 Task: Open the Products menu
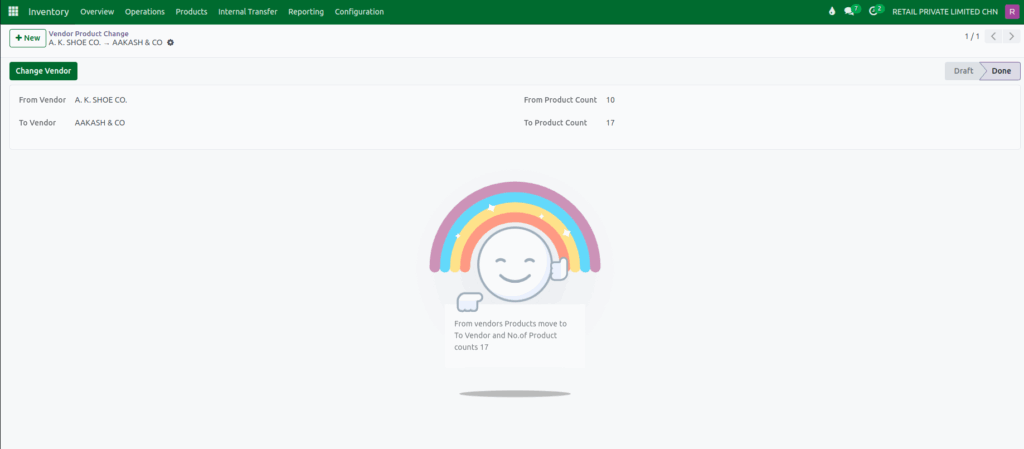191,12
